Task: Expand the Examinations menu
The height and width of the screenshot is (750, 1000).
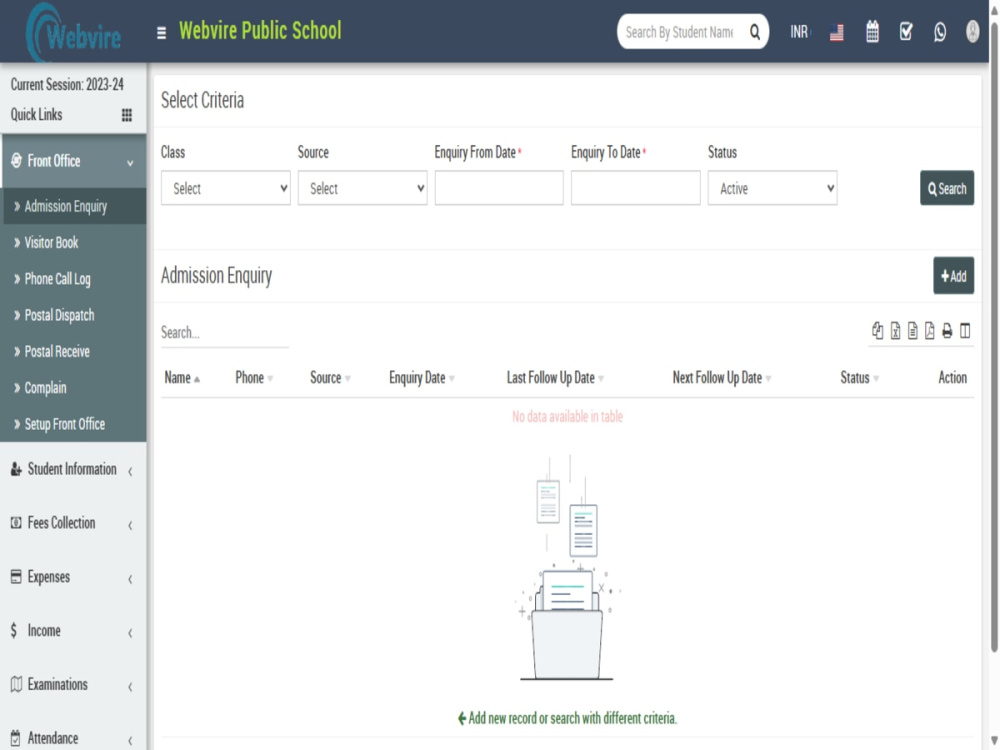Action: coord(73,685)
